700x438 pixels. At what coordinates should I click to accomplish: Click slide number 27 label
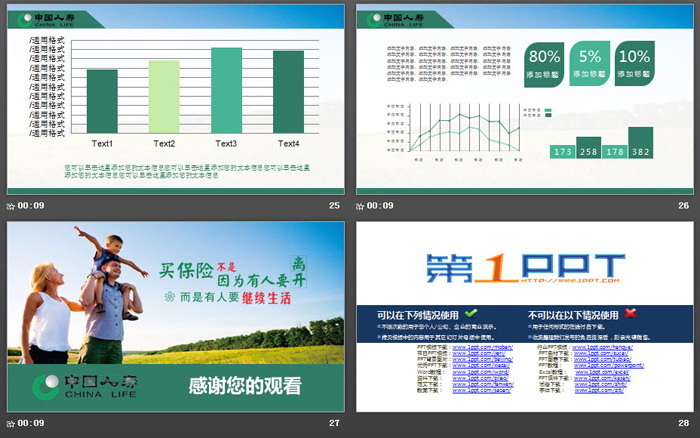point(334,423)
